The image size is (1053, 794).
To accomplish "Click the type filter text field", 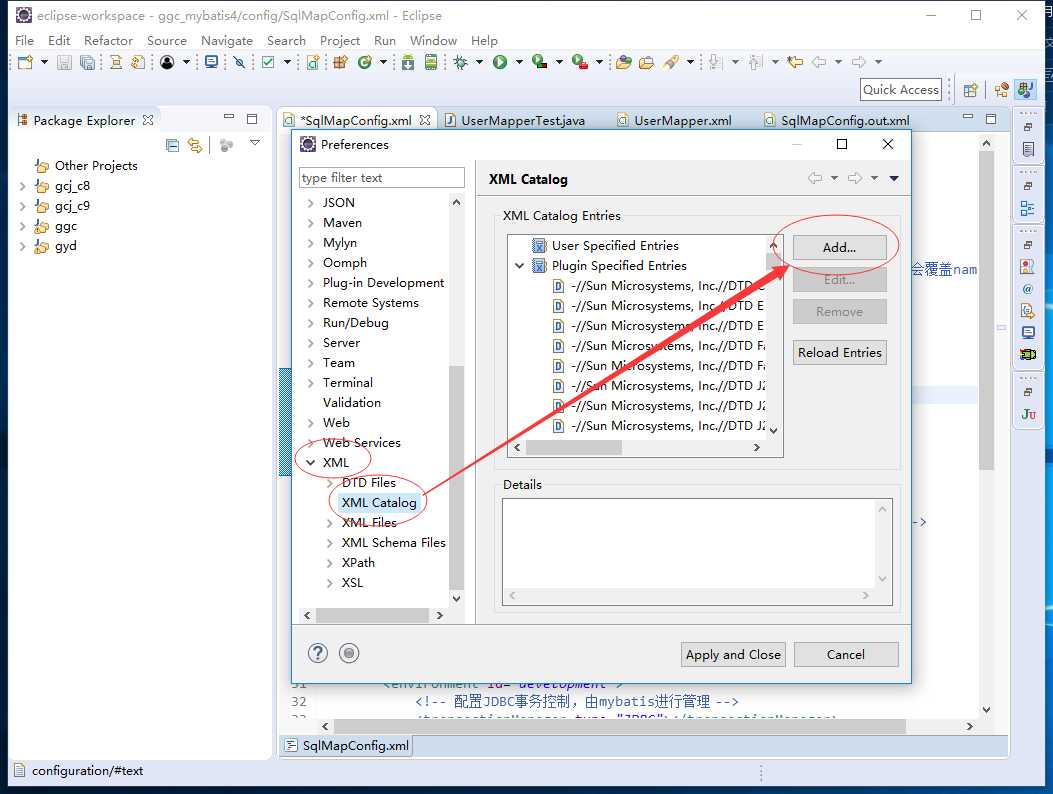I will [x=381, y=178].
